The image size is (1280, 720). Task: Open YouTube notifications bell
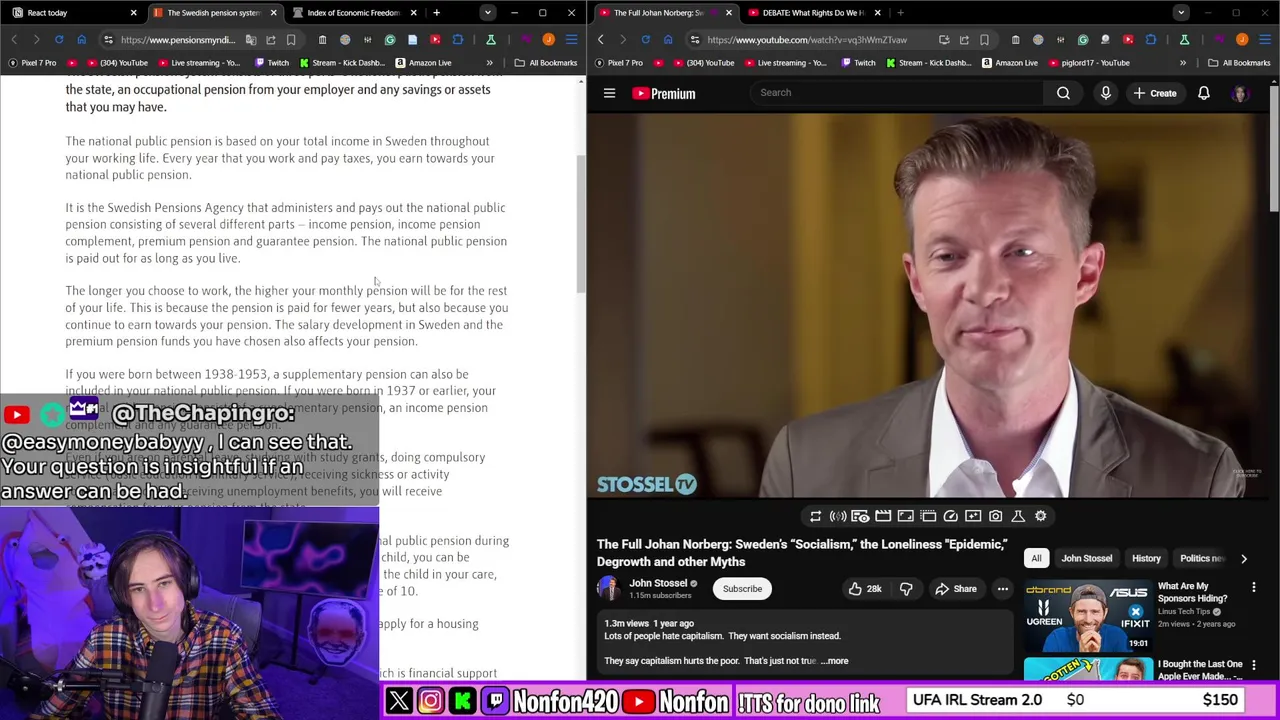tap(1204, 93)
